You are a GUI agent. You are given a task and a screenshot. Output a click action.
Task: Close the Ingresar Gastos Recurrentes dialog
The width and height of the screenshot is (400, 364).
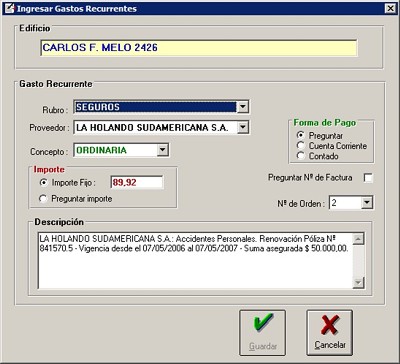click(390, 8)
